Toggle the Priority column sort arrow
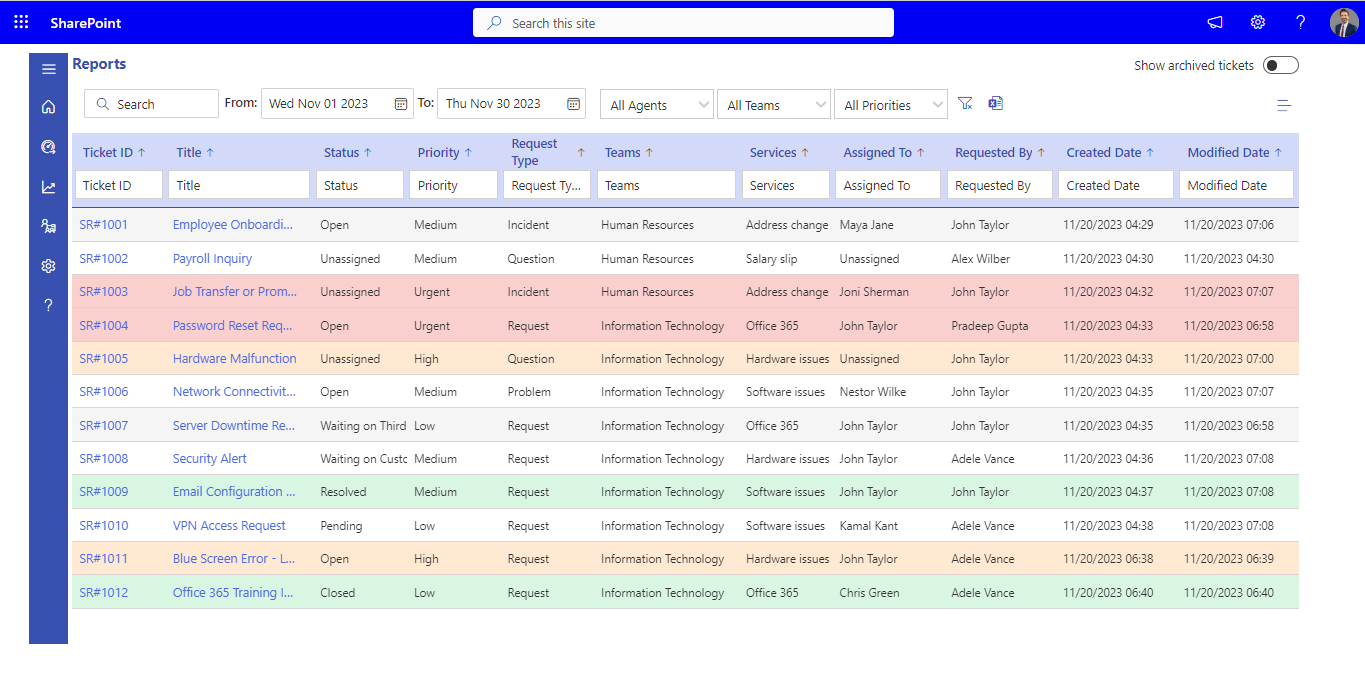 [470, 152]
